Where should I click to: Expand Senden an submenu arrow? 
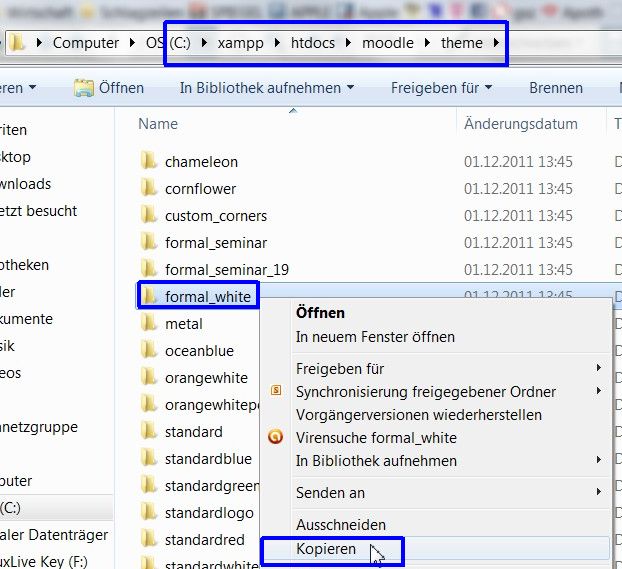(x=599, y=492)
